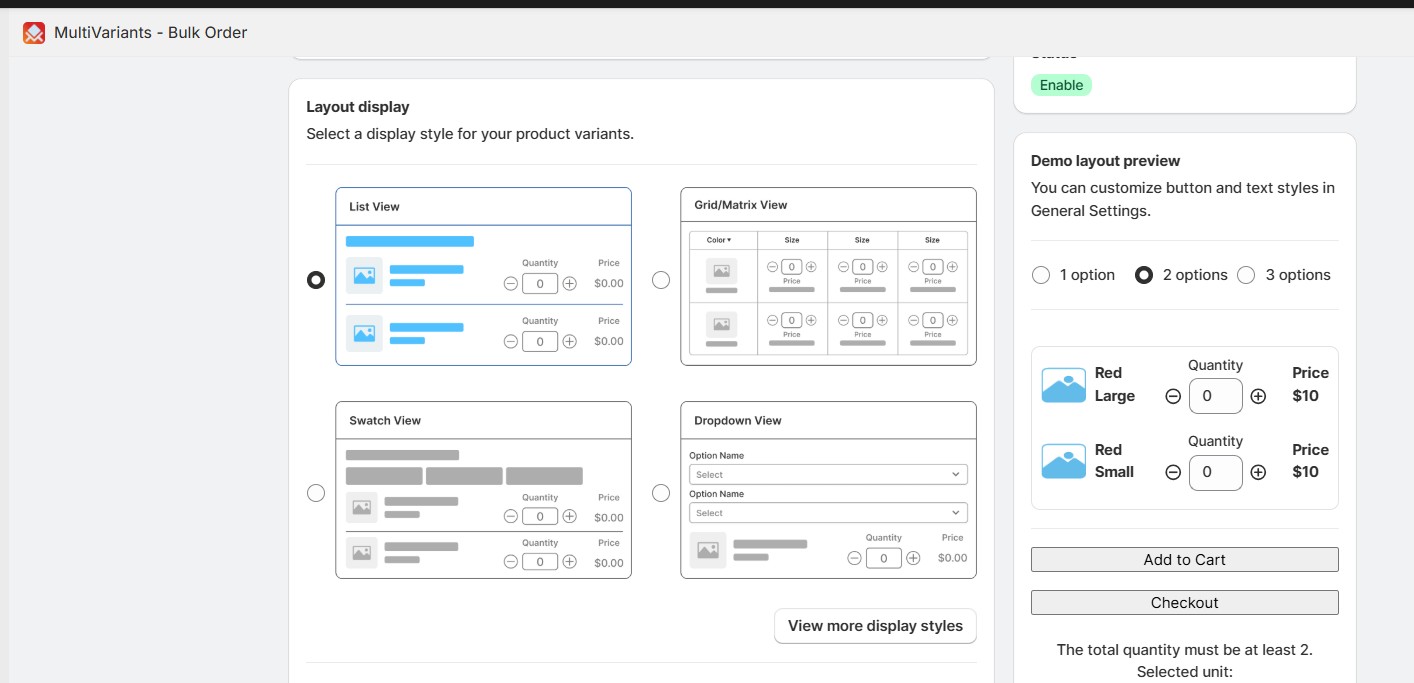Click the MultiVariants app logo icon
Viewport: 1414px width, 683px height.
pyautogui.click(x=34, y=32)
